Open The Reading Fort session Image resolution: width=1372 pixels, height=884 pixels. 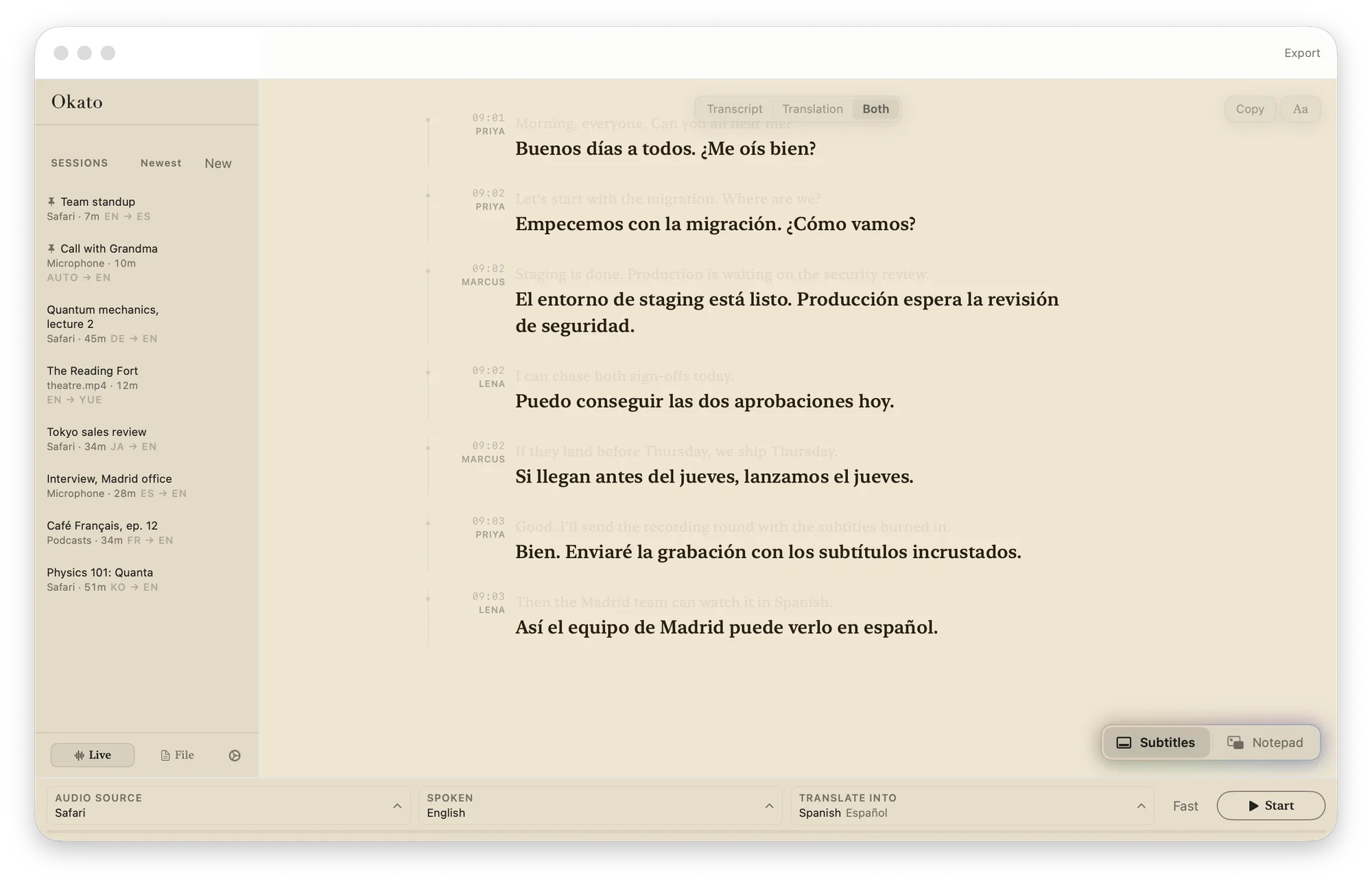[146, 384]
